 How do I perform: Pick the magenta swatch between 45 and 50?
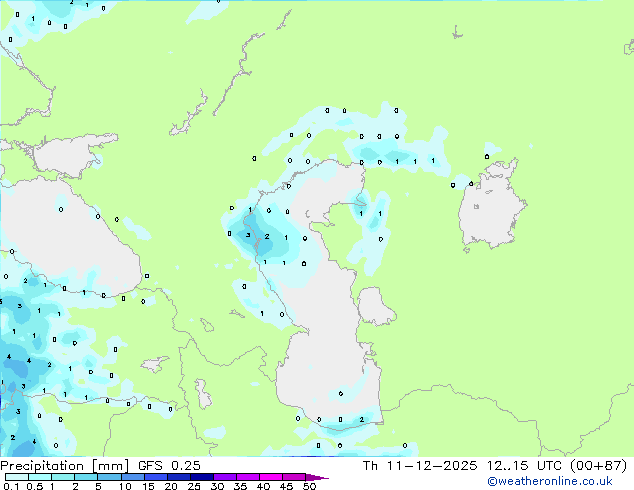click(x=297, y=477)
